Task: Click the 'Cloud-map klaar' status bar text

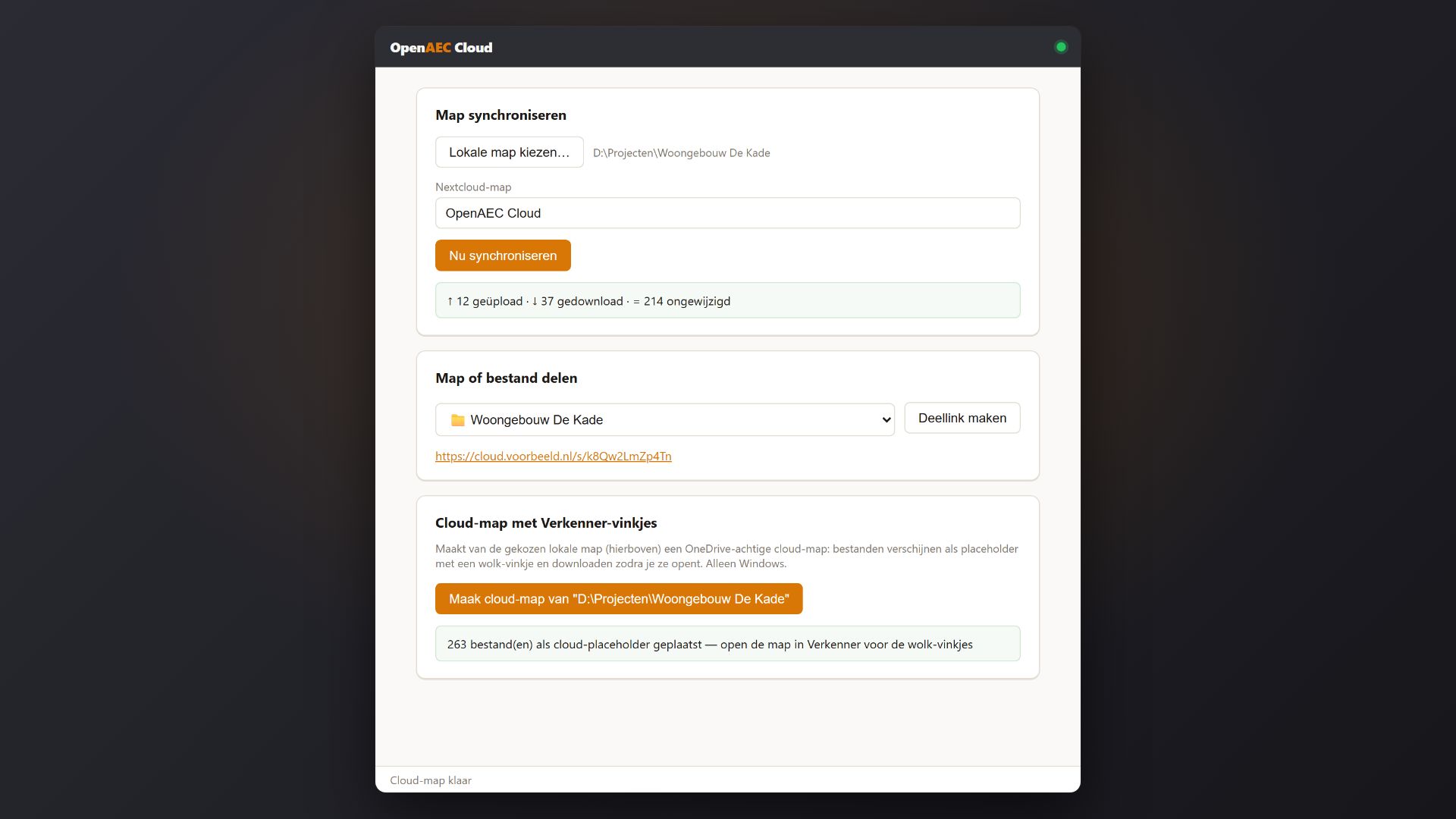Action: coord(430,780)
